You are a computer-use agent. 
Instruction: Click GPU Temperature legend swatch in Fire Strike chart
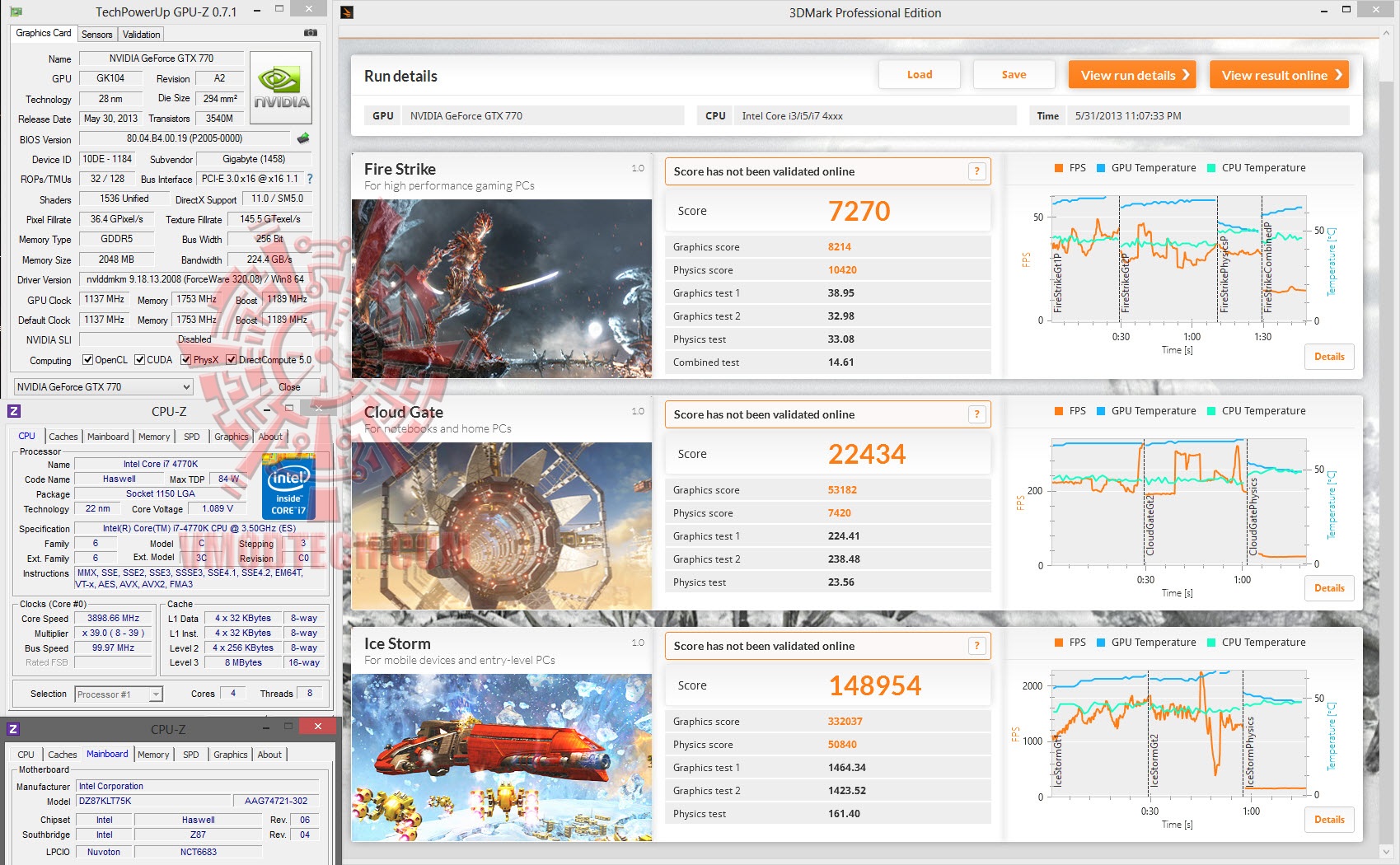[x=1100, y=168]
